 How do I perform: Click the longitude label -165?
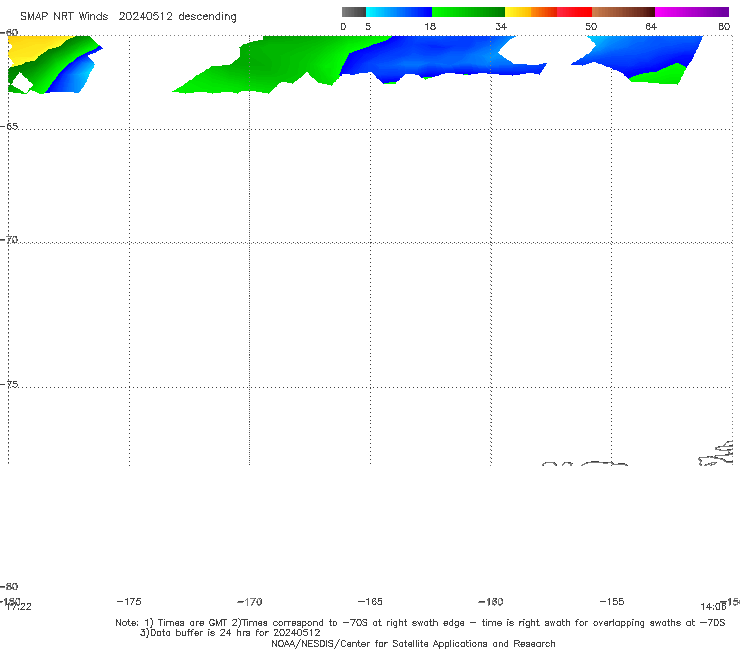pos(370,601)
